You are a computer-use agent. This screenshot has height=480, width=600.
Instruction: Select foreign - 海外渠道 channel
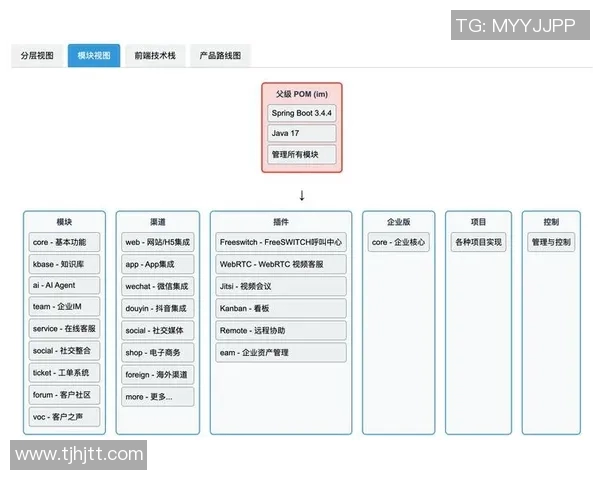(158, 375)
